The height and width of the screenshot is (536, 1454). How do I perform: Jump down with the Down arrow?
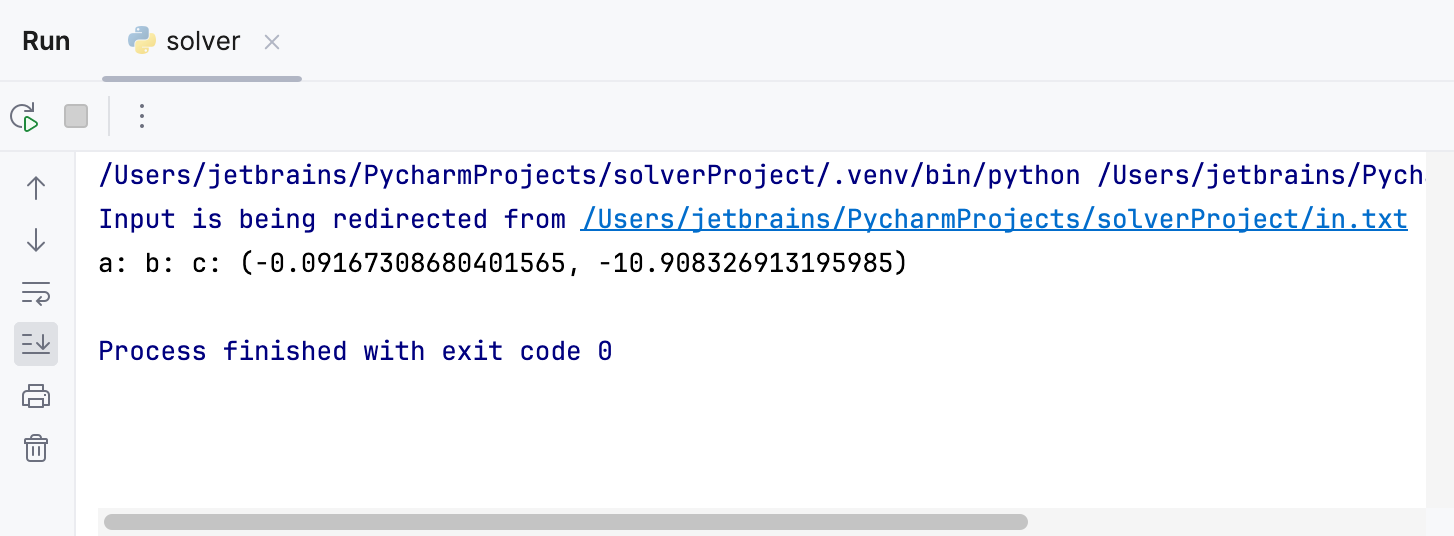[x=36, y=240]
